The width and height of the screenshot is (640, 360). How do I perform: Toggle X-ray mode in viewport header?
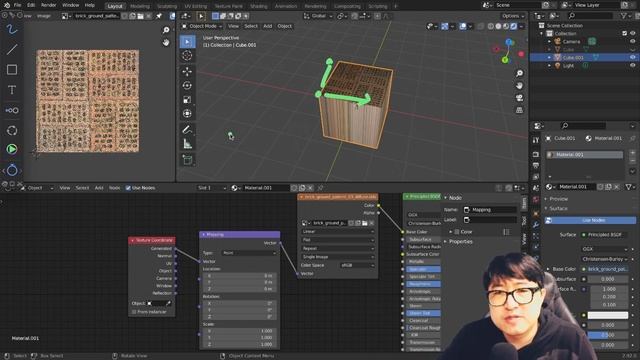[481, 26]
